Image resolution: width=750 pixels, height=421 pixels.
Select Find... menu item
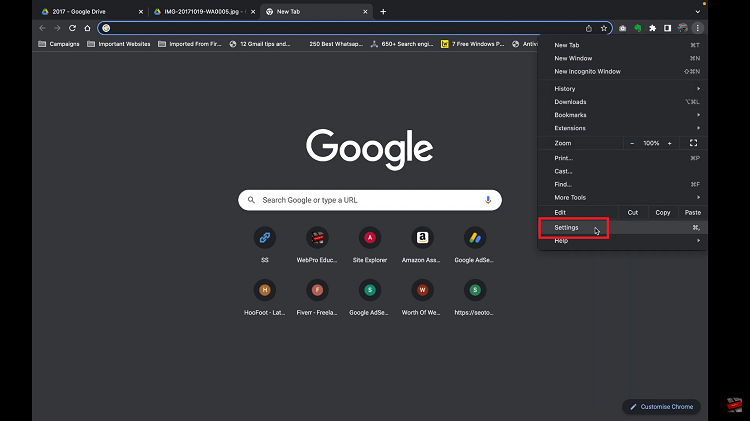tap(622, 184)
